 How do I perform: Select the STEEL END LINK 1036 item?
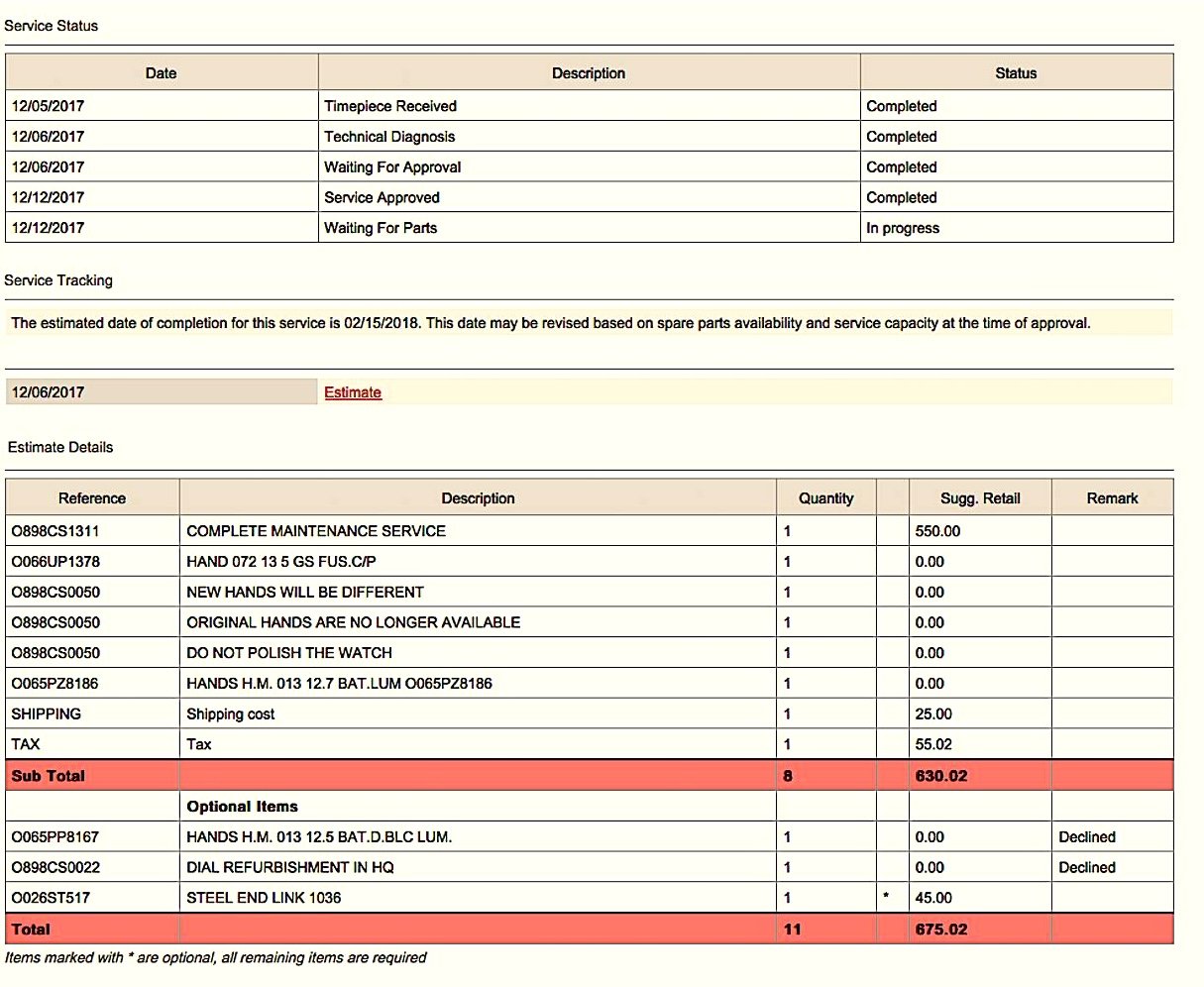[x=264, y=898]
